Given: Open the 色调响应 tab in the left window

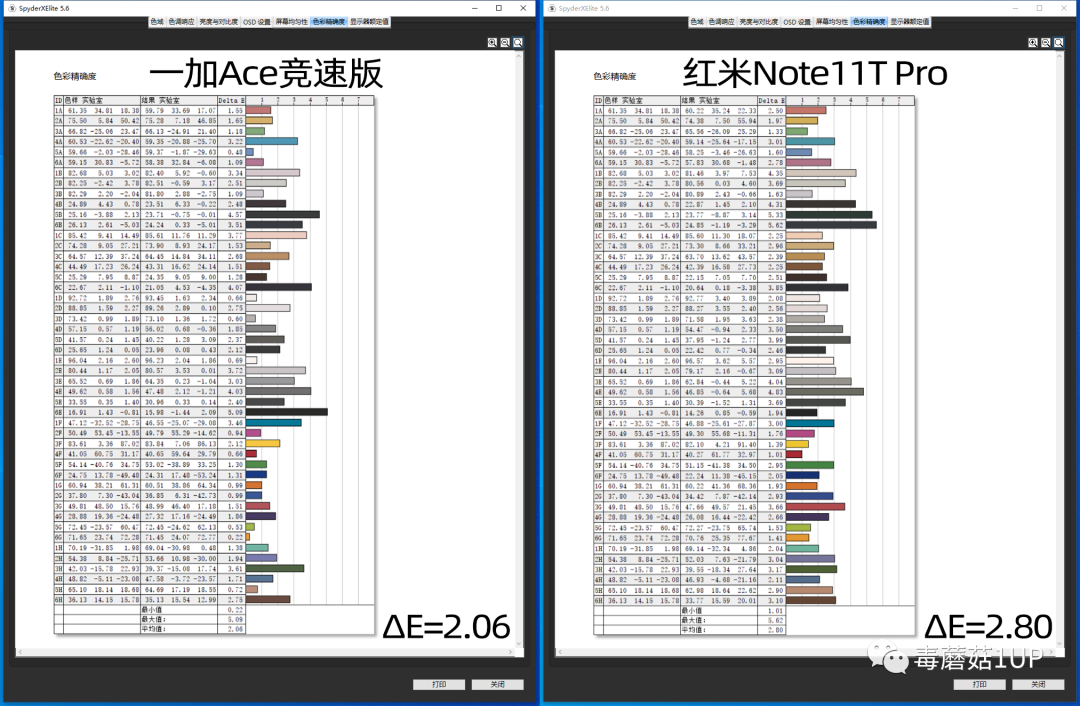Looking at the screenshot, I should click(x=181, y=22).
